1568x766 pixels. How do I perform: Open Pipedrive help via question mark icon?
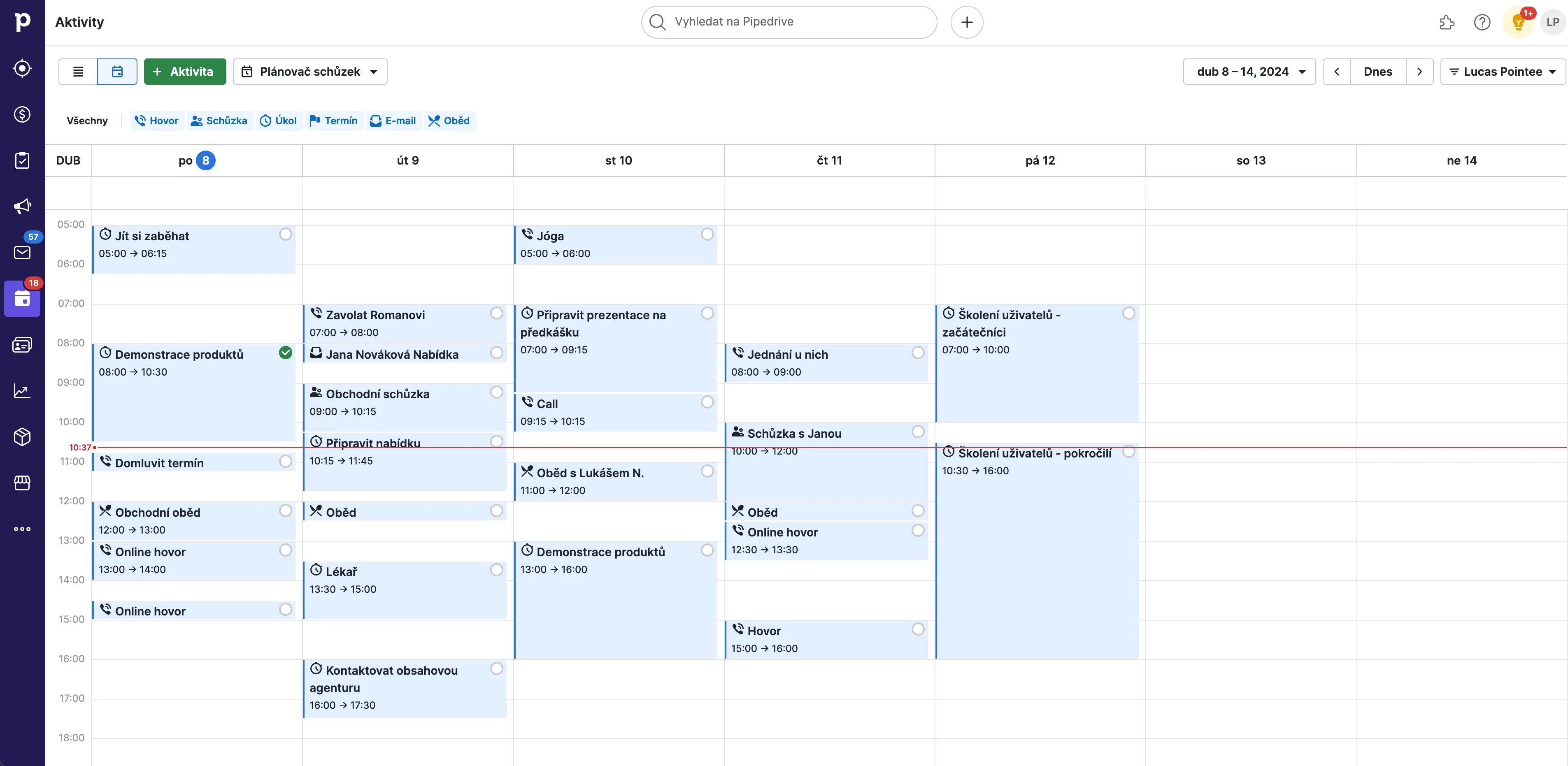point(1482,22)
